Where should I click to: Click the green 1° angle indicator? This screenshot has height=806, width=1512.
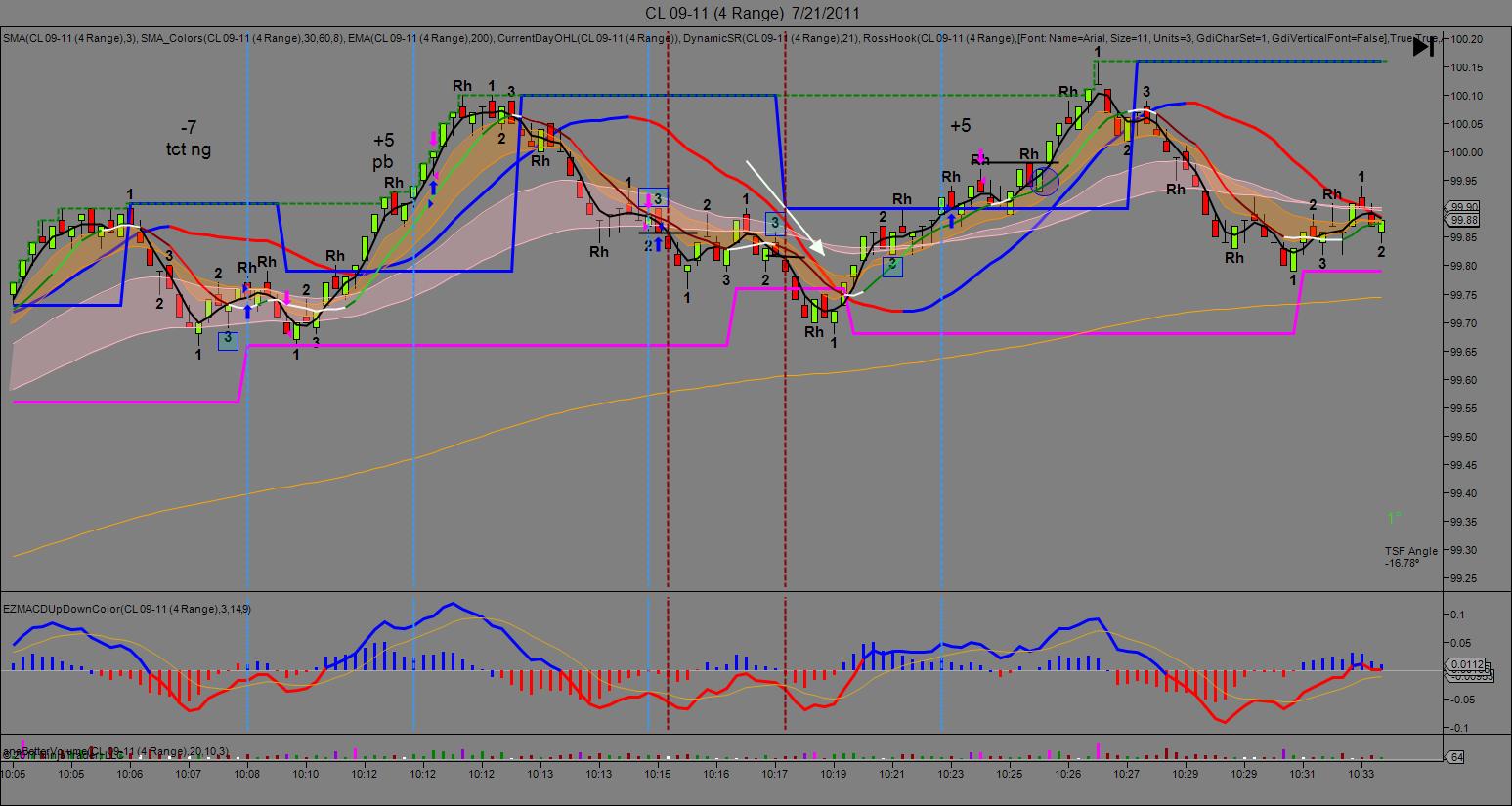(1394, 518)
